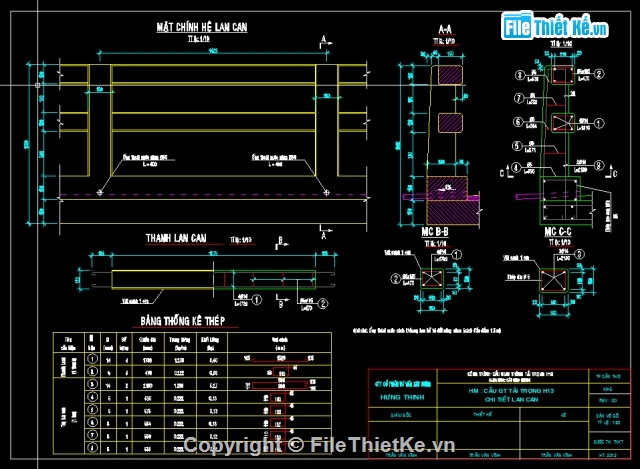The width and height of the screenshot is (640, 469).
Task: Click the 'BẢNG THỐNG KÊ THÉP' table heading
Action: point(182,321)
